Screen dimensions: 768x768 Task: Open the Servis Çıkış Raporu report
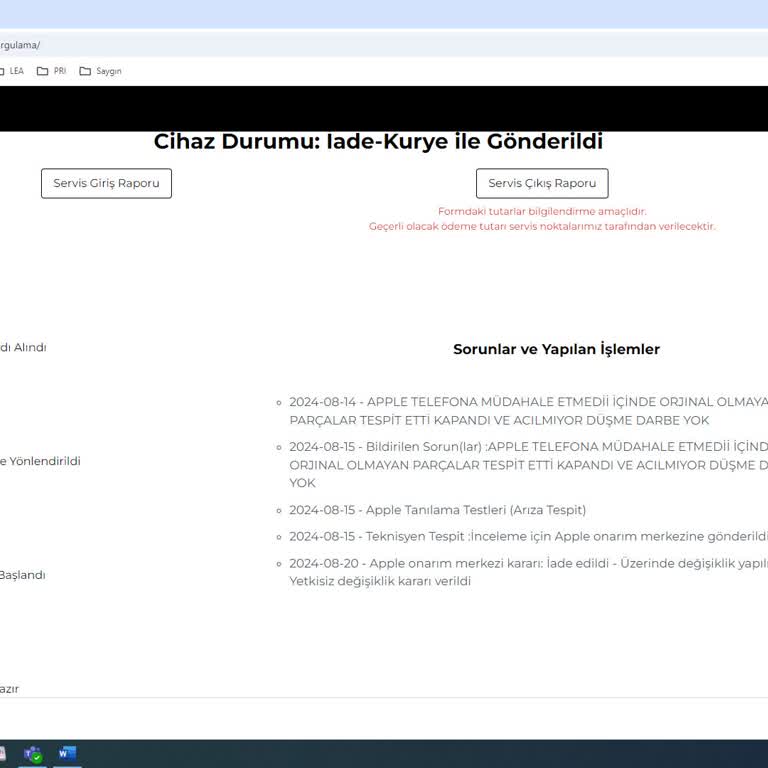tap(542, 183)
